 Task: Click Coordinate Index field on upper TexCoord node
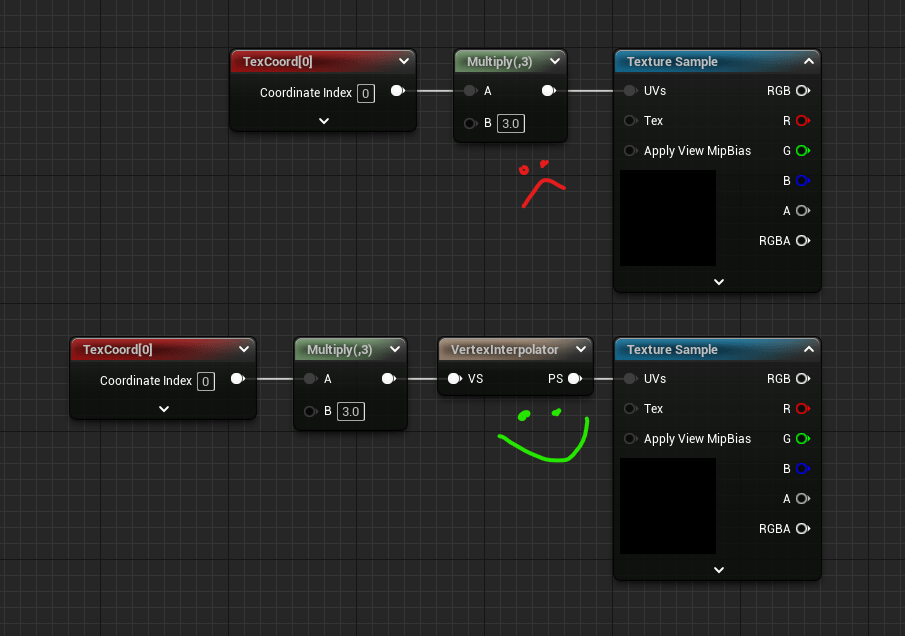point(366,93)
